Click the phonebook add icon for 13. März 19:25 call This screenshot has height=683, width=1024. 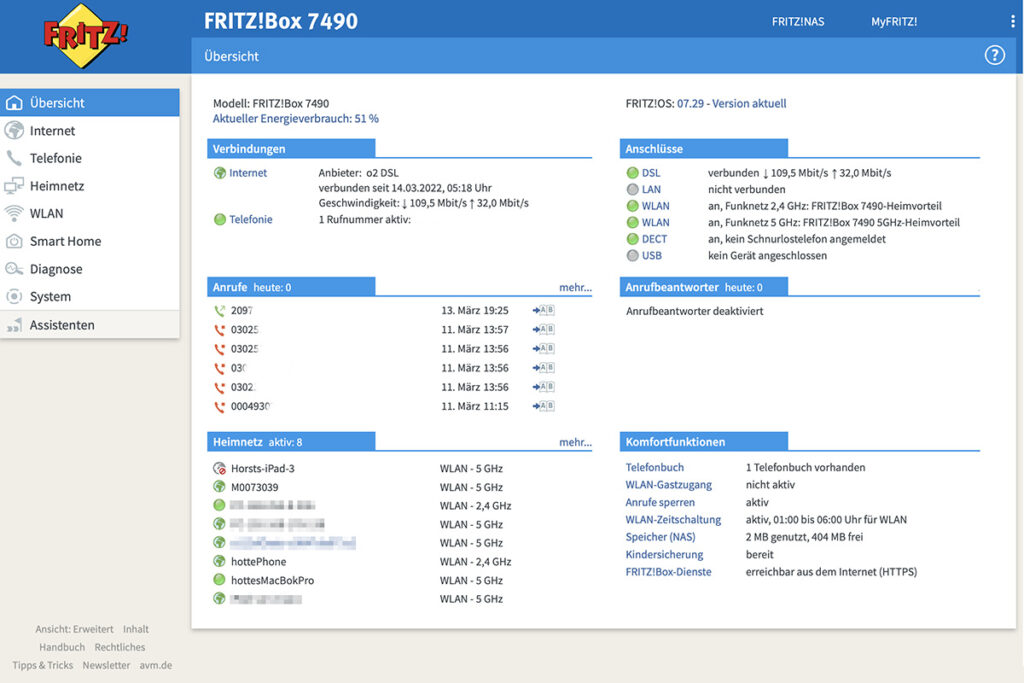click(543, 310)
